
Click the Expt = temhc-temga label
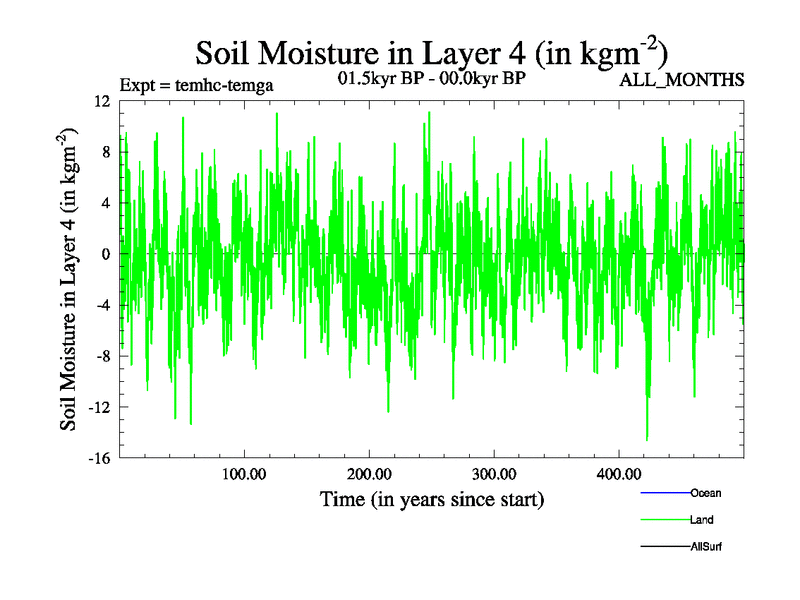click(x=196, y=85)
